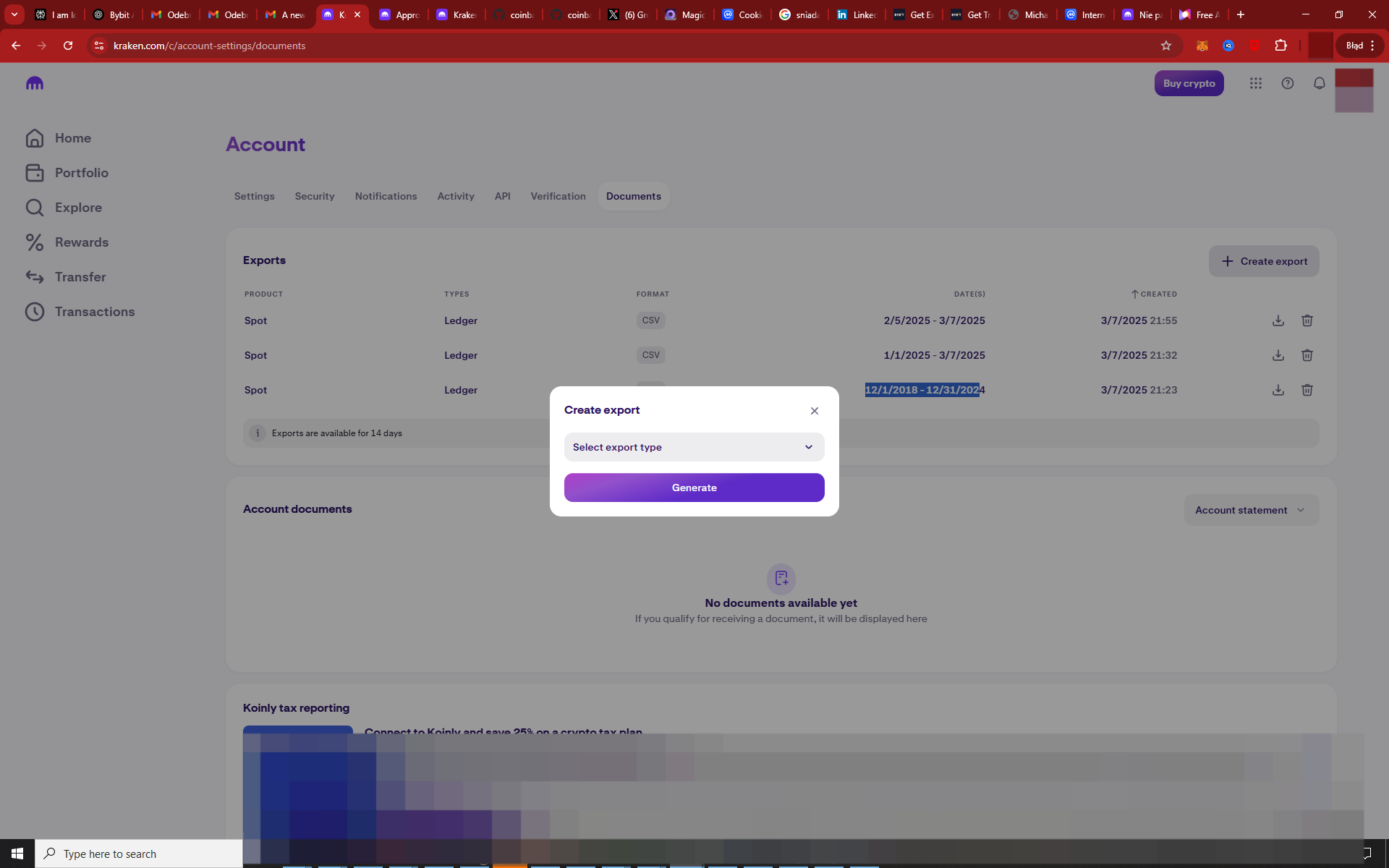Image resolution: width=1389 pixels, height=868 pixels.
Task: Download the export created 3/7/2025 21:23
Action: click(1278, 390)
